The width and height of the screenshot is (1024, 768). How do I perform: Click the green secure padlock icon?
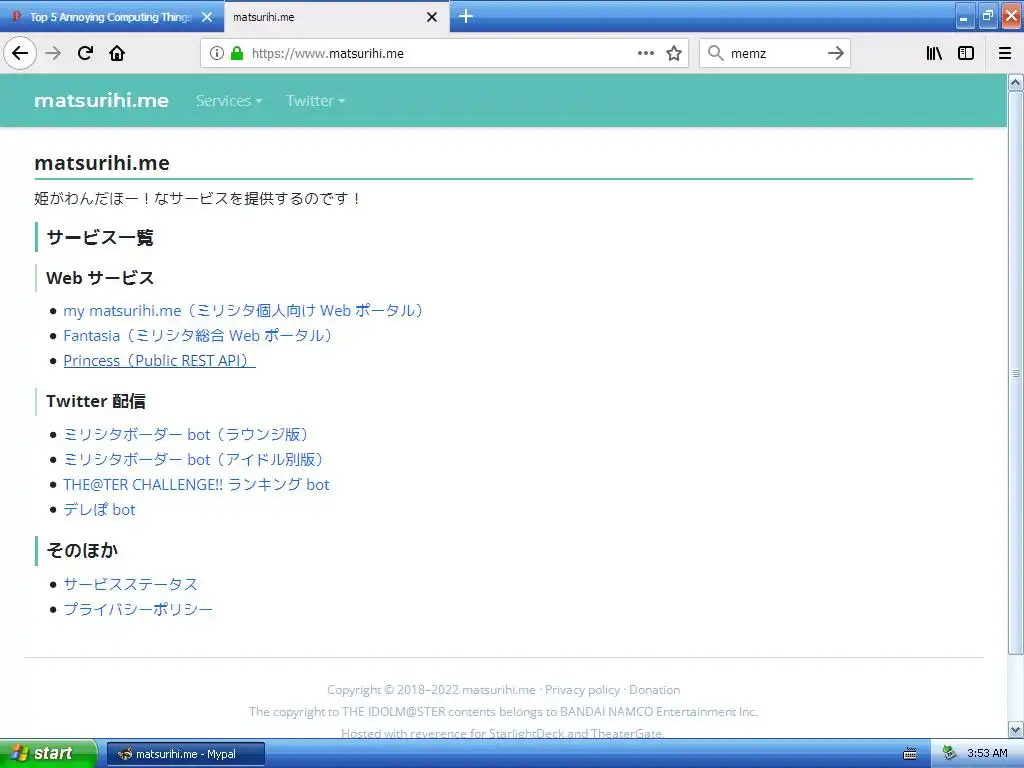237,54
